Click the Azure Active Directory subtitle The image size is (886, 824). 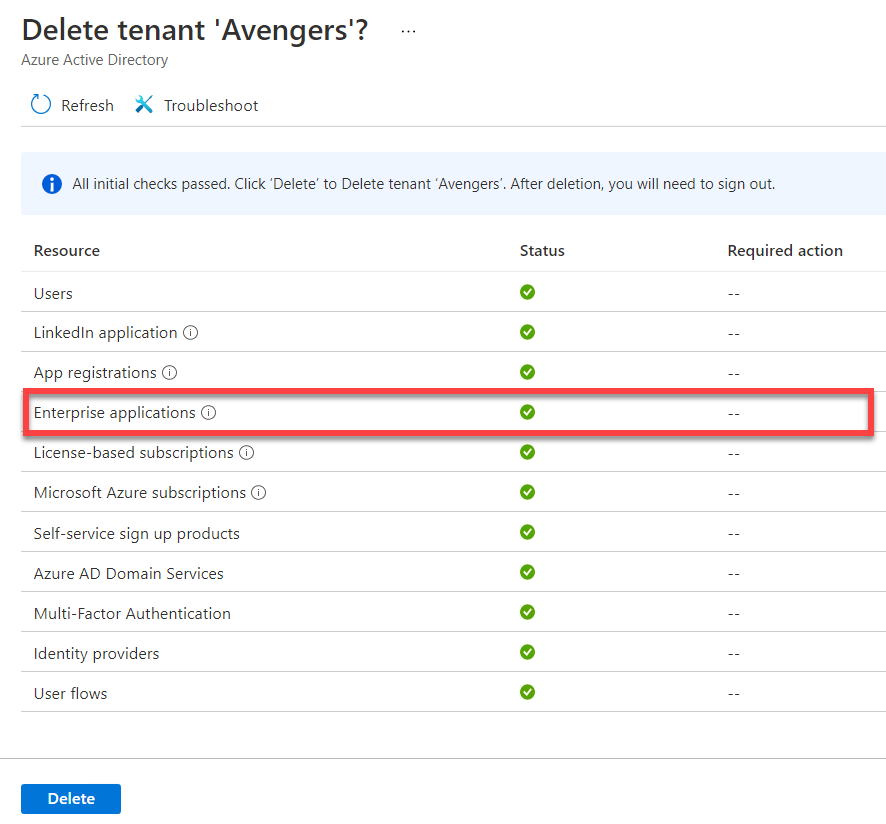[95, 60]
